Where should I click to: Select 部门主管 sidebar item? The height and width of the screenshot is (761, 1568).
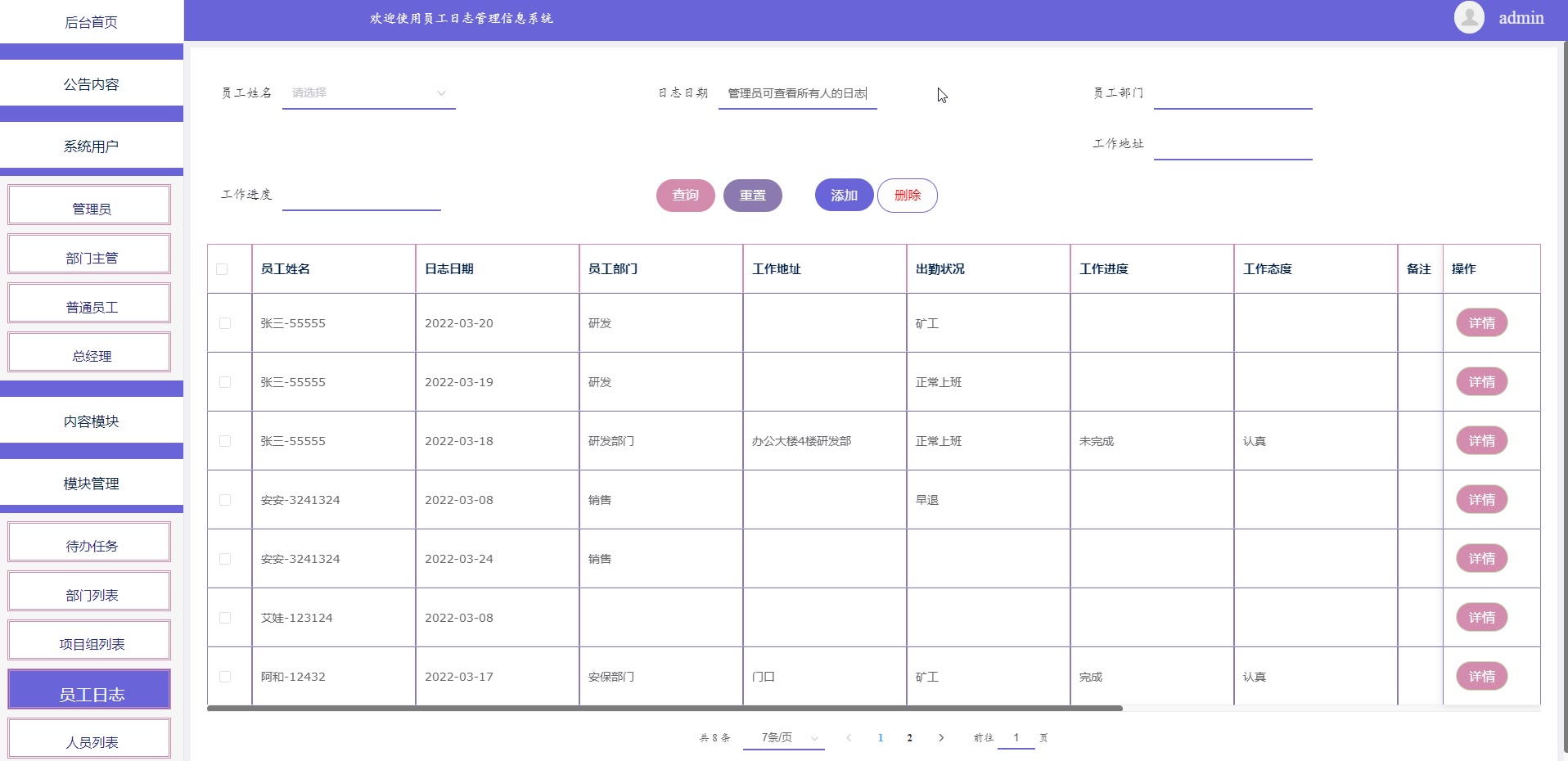click(89, 254)
